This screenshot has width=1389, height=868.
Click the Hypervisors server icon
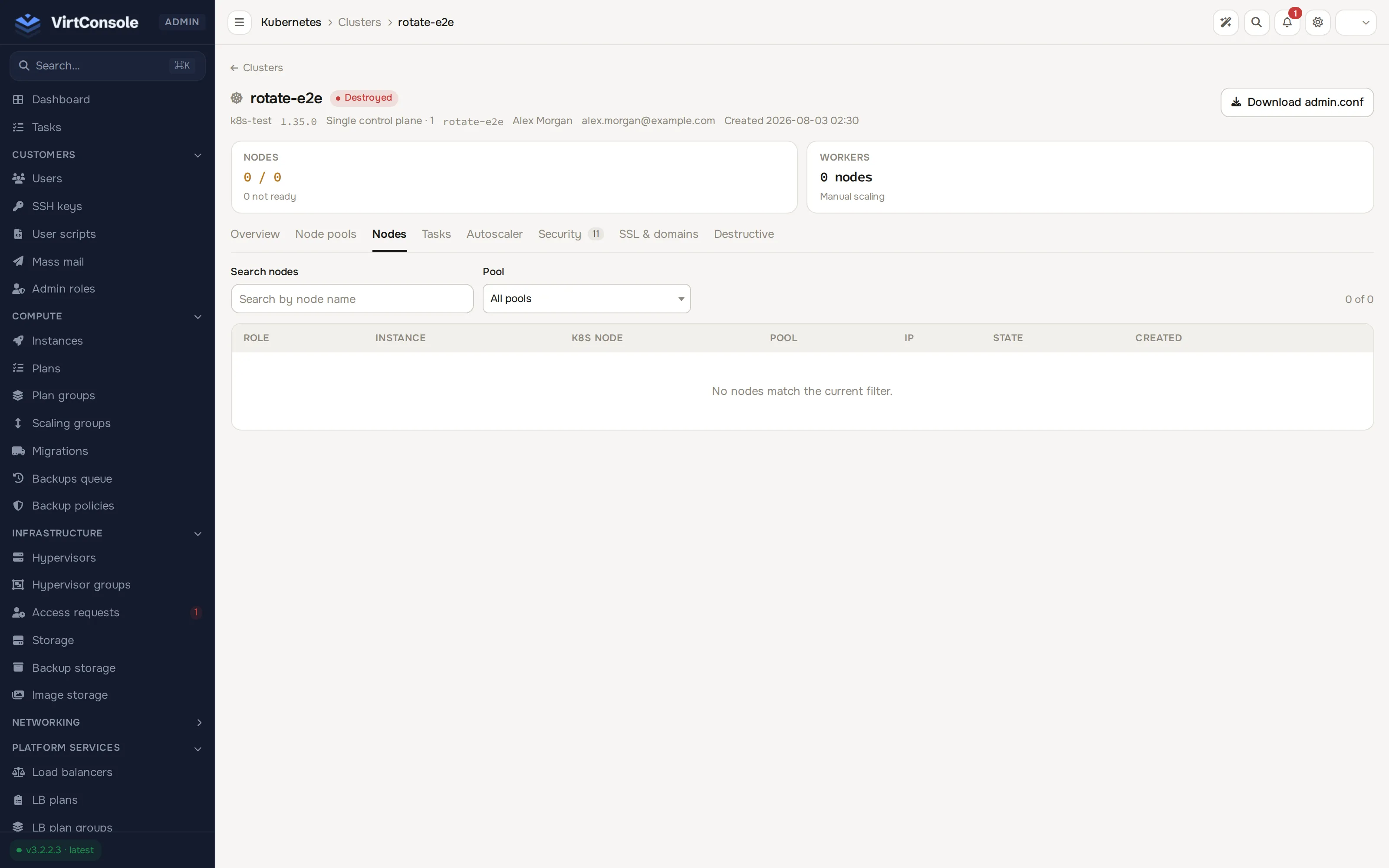click(18, 557)
